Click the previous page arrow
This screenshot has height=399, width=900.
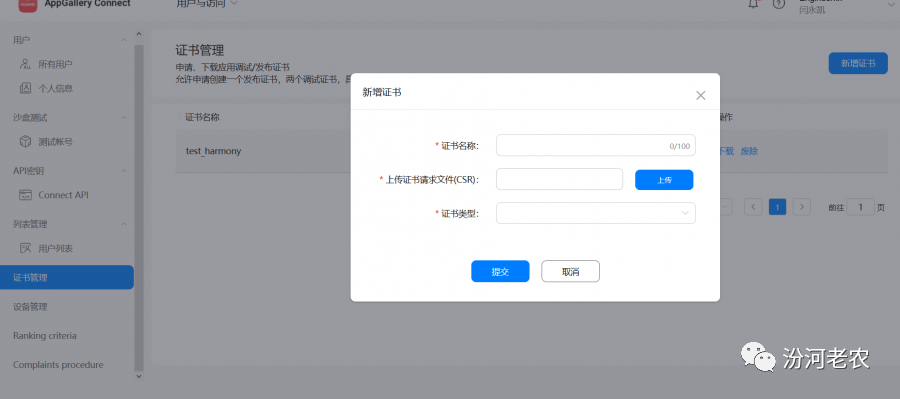[x=753, y=207]
